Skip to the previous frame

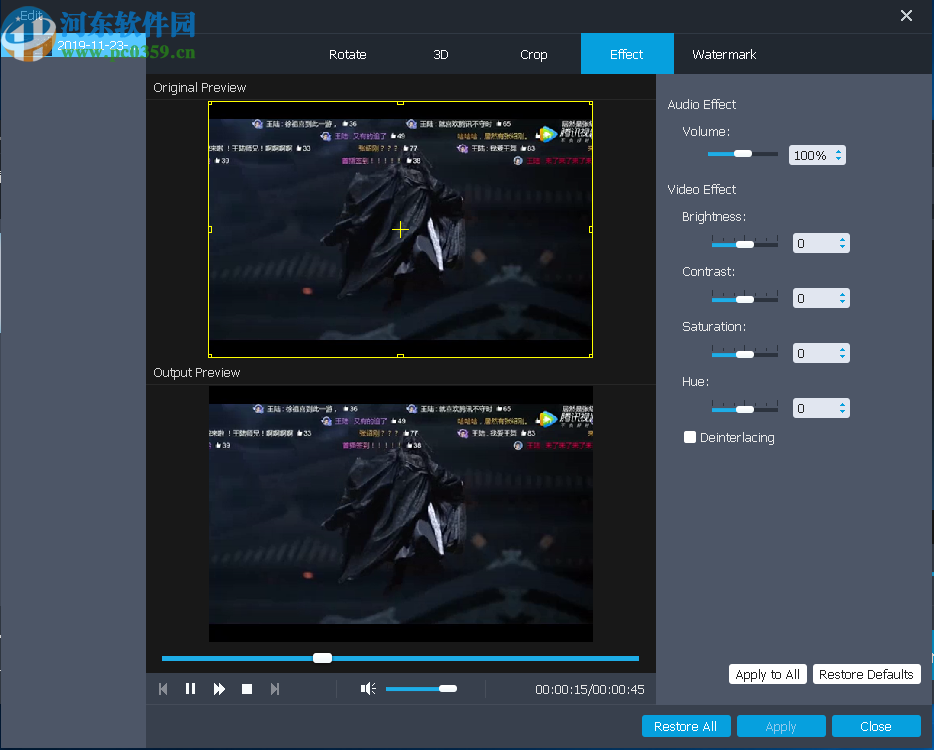pos(163,688)
